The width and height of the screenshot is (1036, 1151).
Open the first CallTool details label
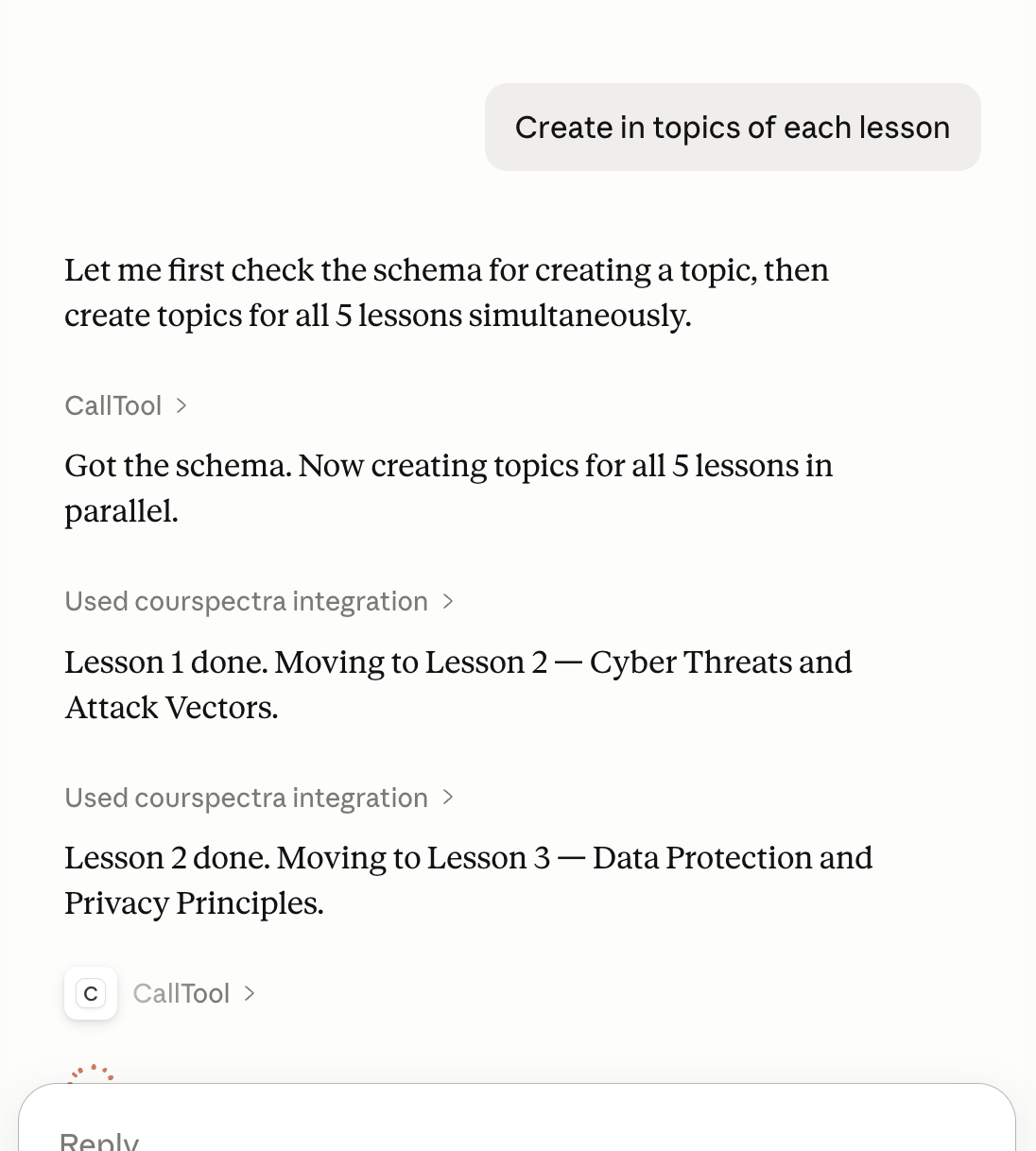[113, 405]
